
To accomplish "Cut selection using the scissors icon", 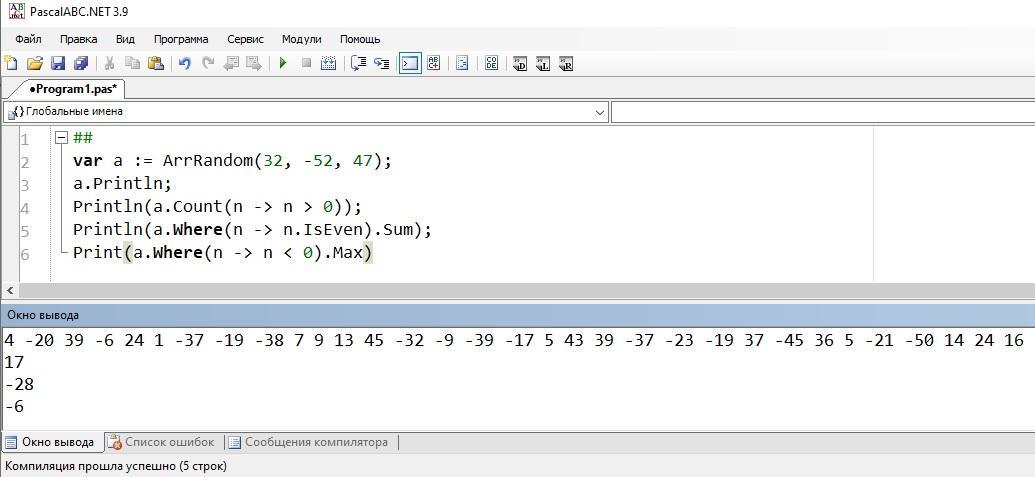I will click(110, 63).
